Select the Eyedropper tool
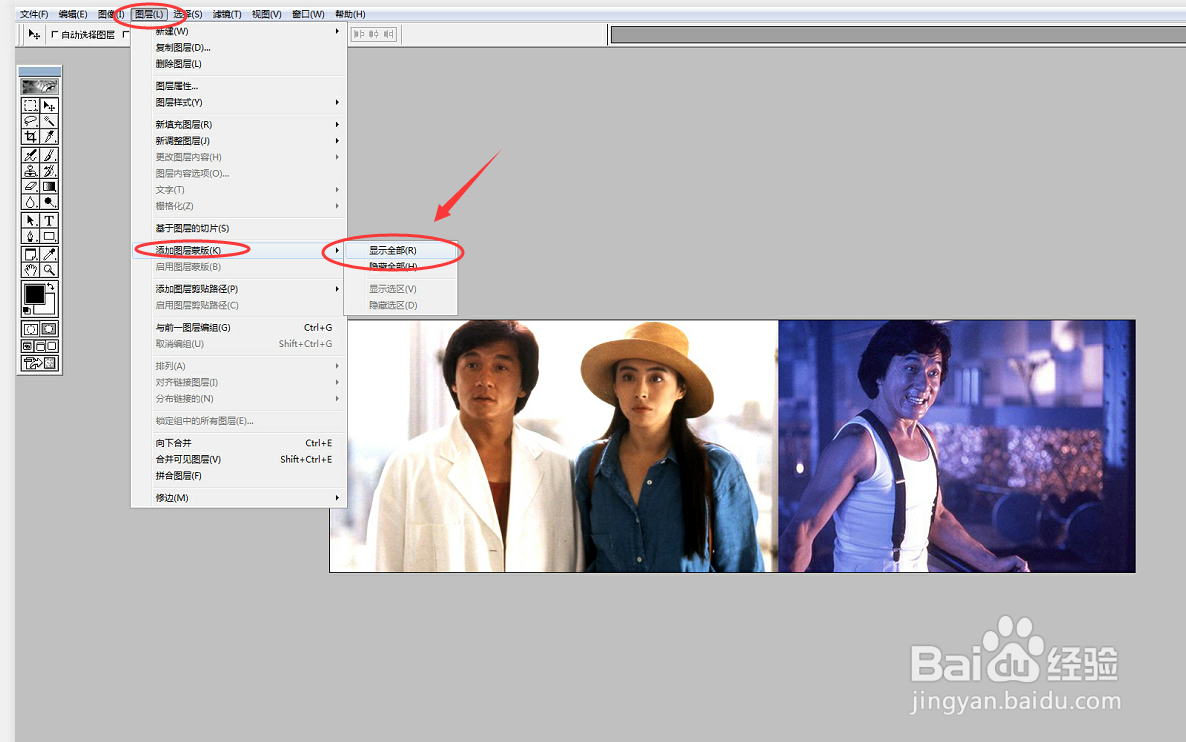1186x742 pixels. [49, 254]
